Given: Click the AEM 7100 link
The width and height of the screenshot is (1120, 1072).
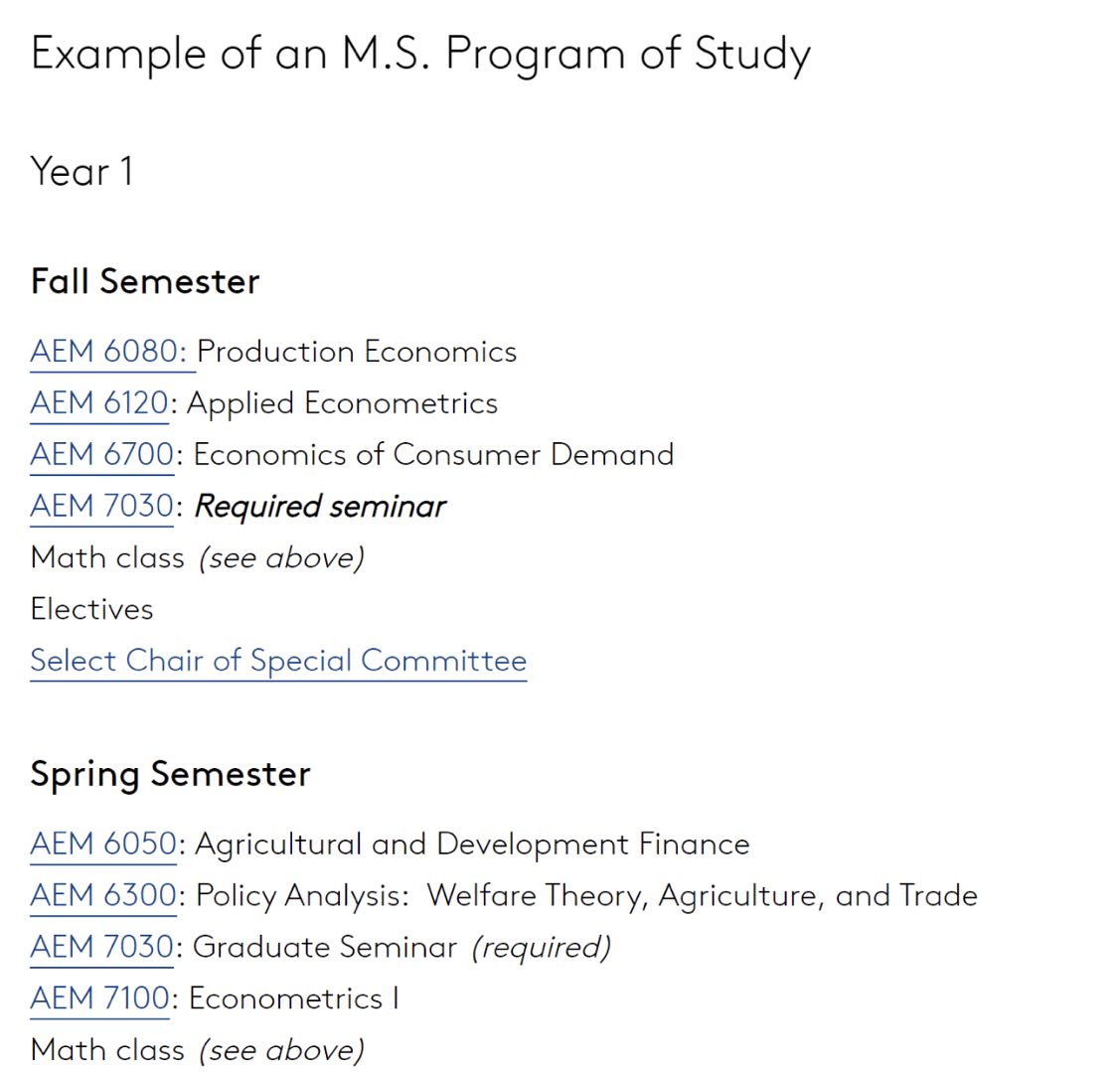Looking at the screenshot, I should [99, 998].
